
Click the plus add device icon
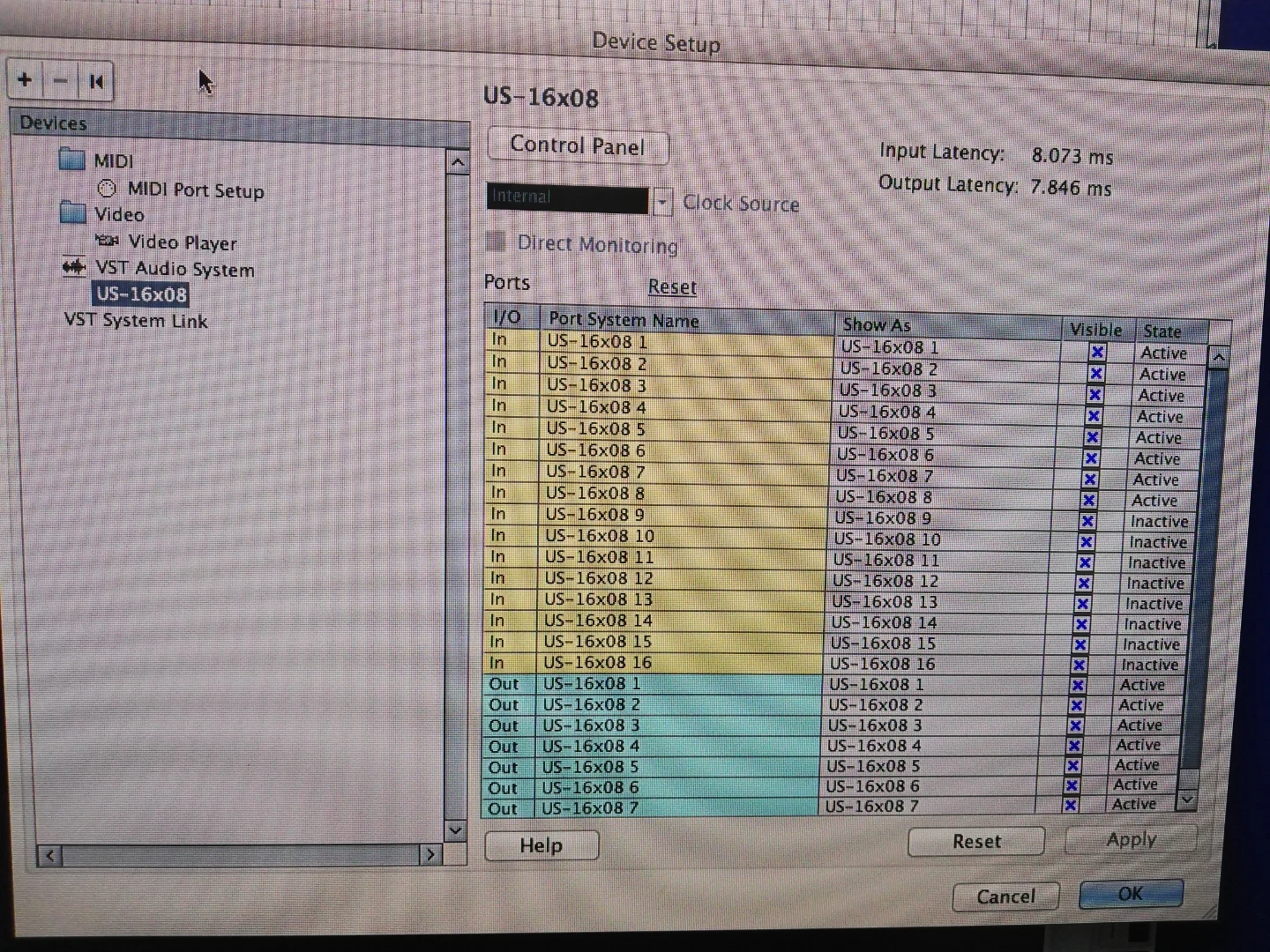pos(25,80)
